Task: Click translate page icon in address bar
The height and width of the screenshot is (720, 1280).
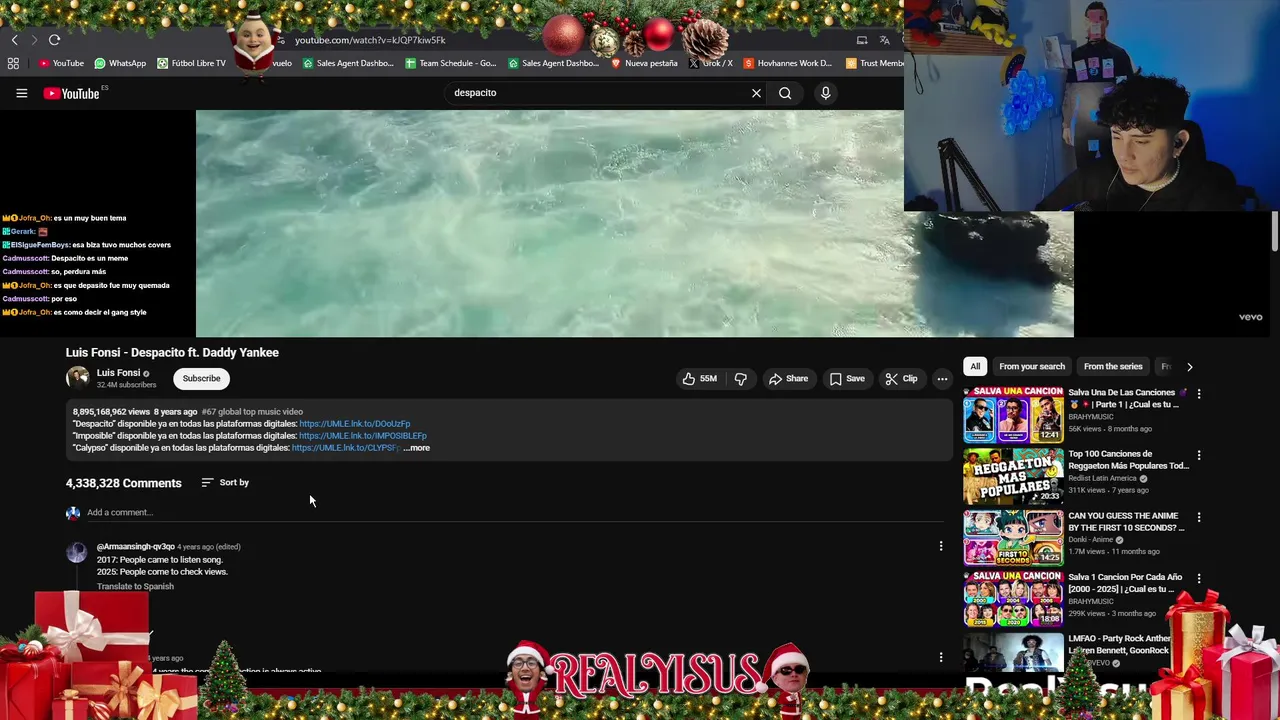Action: tap(884, 40)
